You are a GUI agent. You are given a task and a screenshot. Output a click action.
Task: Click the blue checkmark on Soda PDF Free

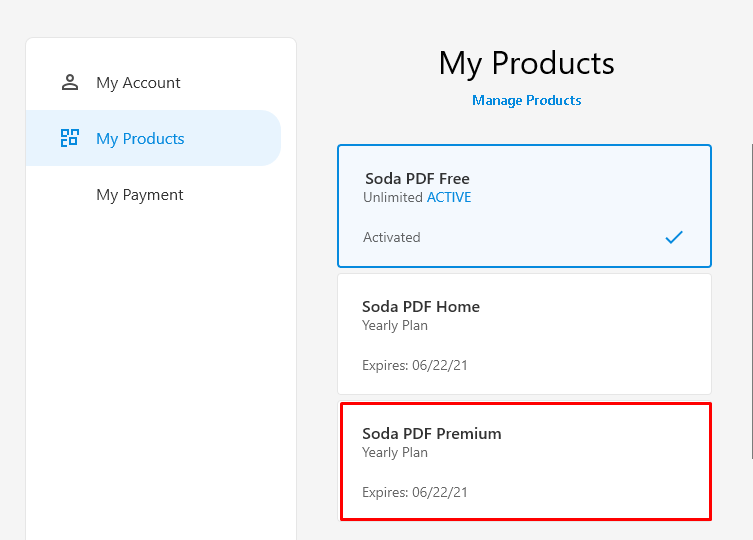click(x=674, y=237)
